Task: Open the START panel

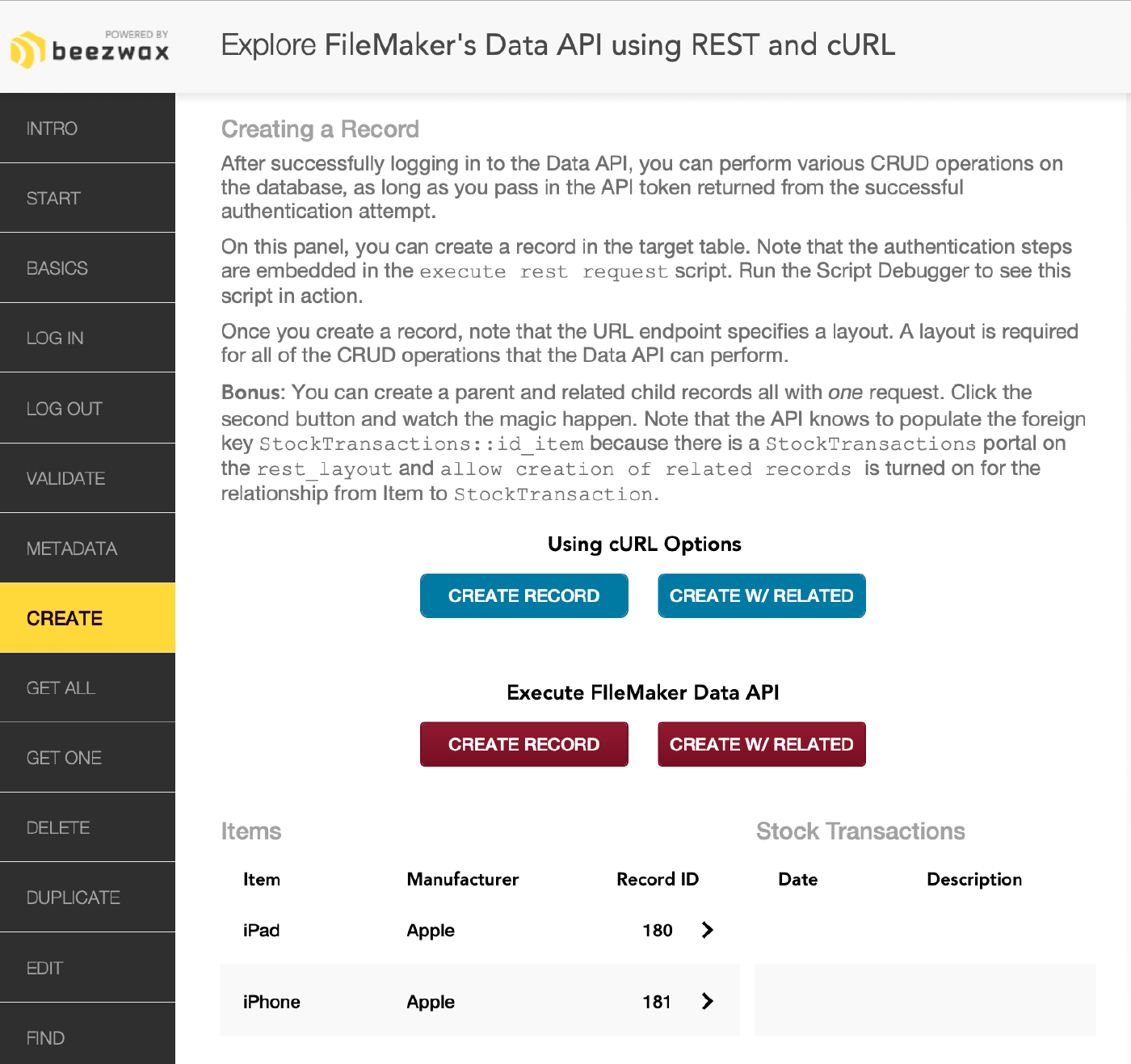Action: [87, 198]
